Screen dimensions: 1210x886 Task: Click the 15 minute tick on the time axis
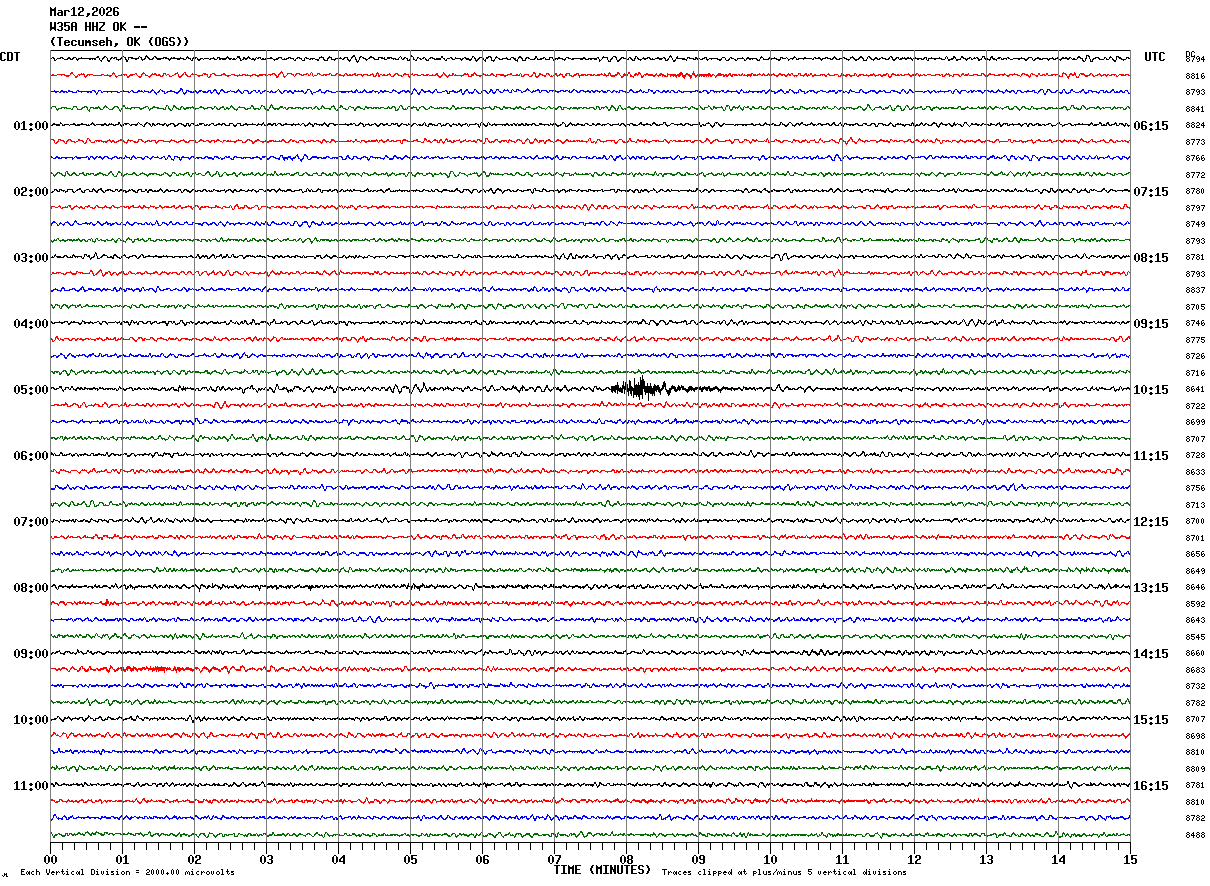pyautogui.click(x=1129, y=859)
